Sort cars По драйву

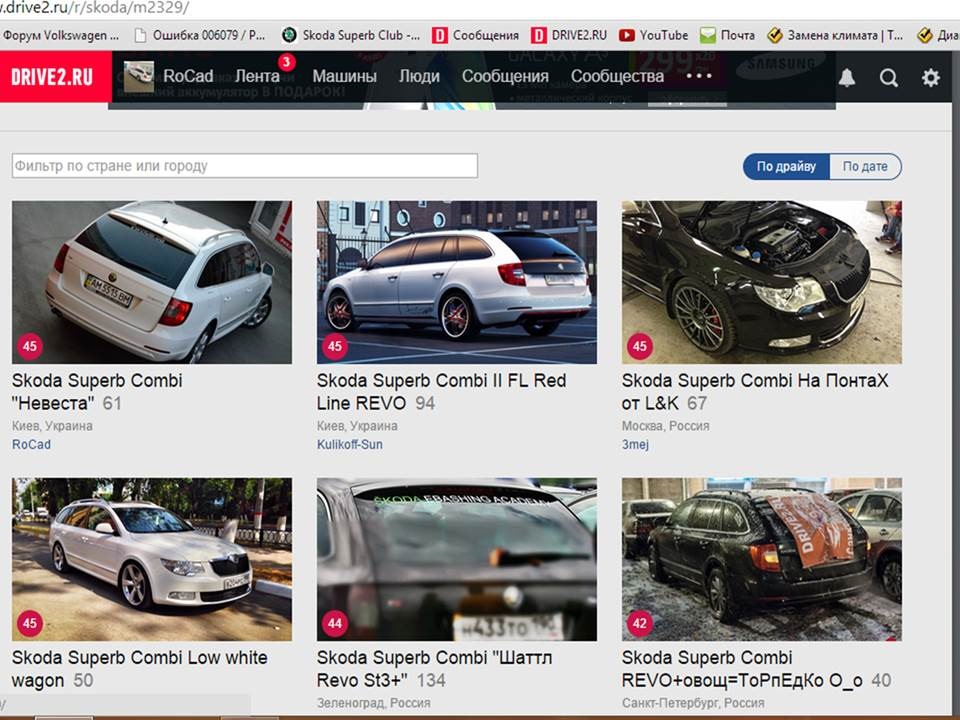pos(786,167)
